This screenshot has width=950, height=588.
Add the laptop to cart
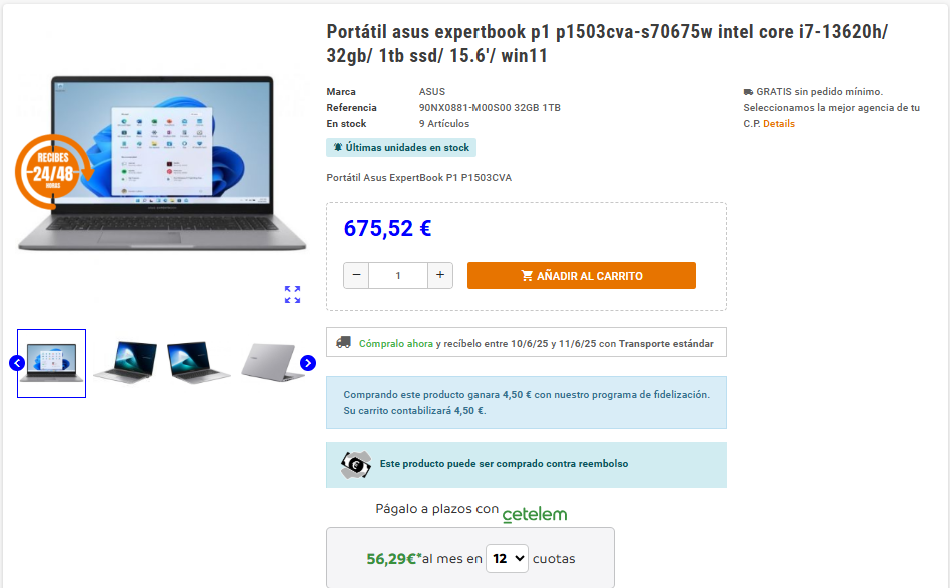click(x=581, y=276)
